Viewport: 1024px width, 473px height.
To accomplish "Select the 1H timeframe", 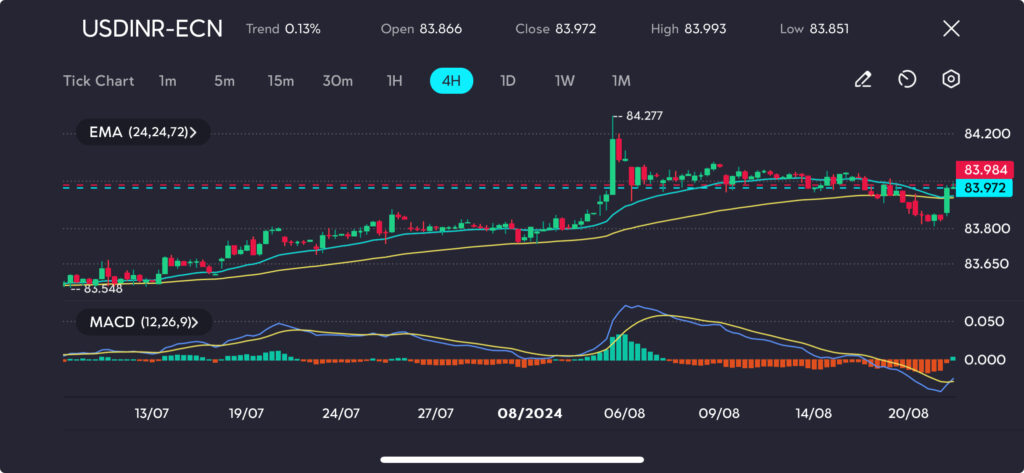I will pyautogui.click(x=394, y=81).
